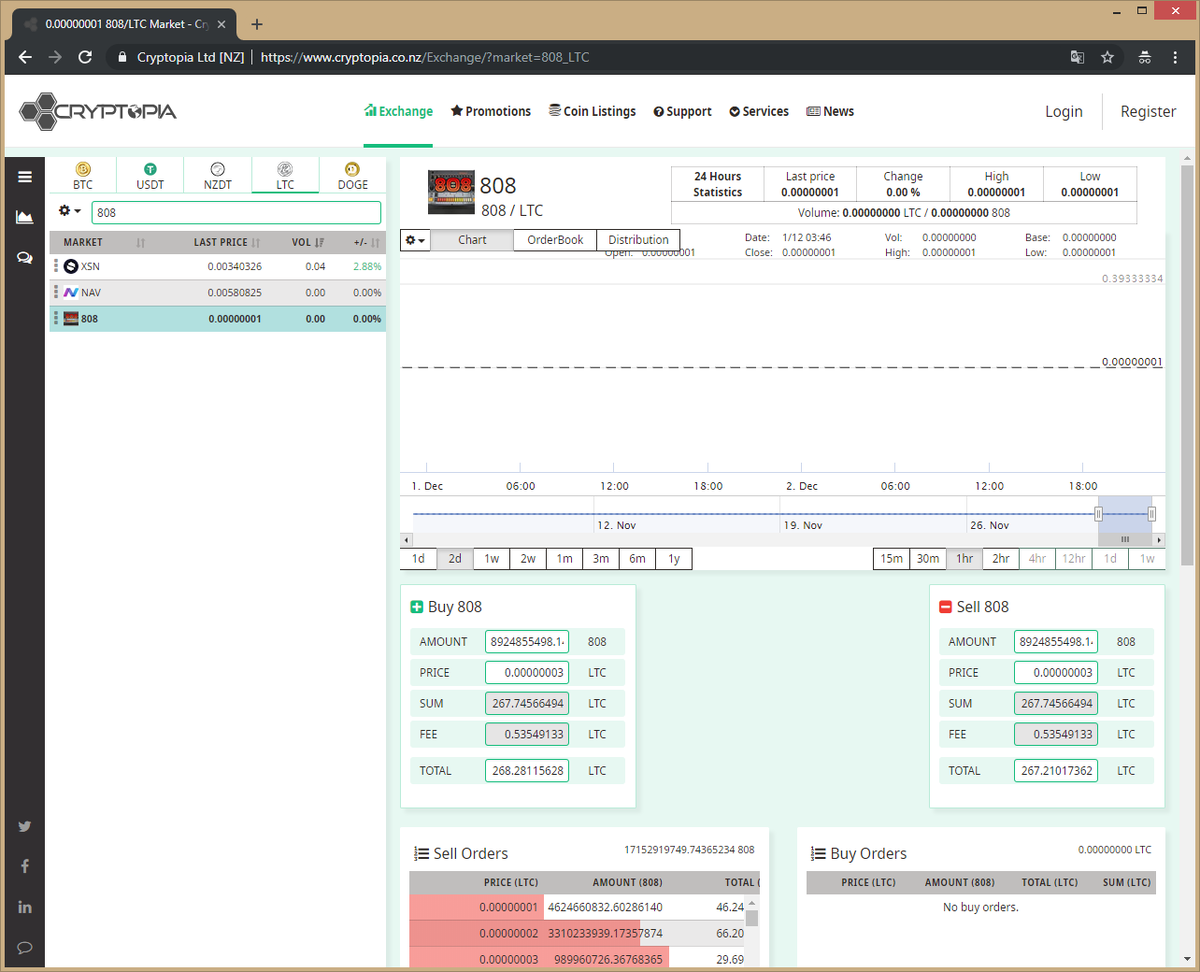
Task: Click the market search field containing 808
Action: 236,213
